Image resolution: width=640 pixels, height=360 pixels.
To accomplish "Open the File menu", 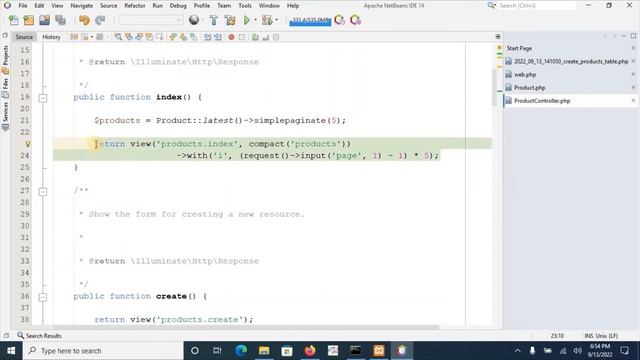I will click(x=23, y=6).
